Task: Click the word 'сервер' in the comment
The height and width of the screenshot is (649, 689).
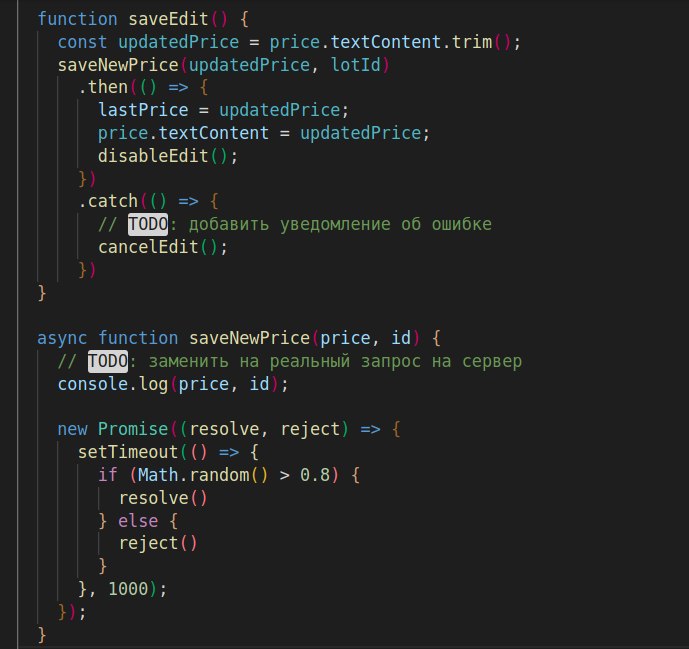Action: [x=492, y=361]
